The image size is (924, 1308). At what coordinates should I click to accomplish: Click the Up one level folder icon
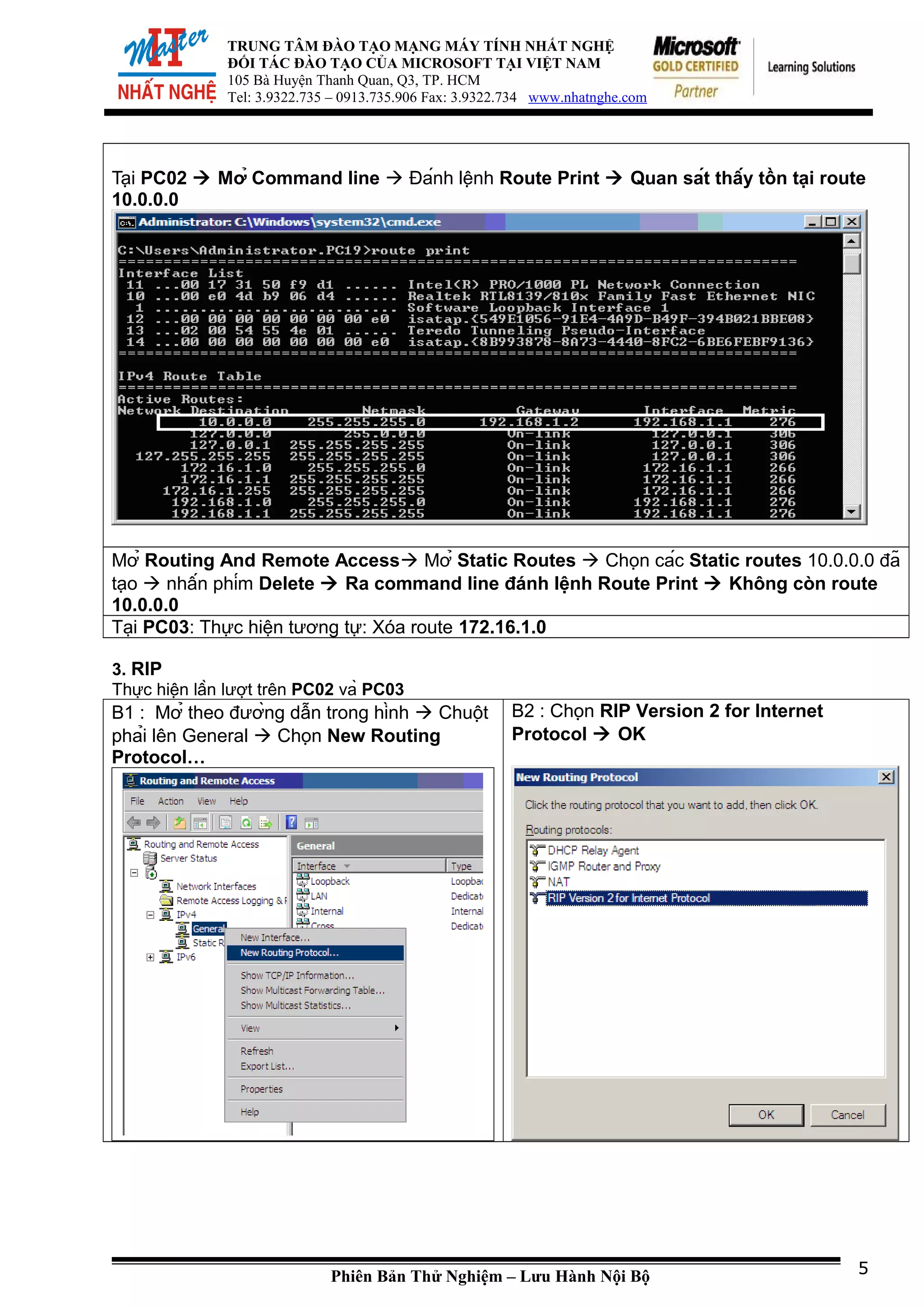pos(180,823)
